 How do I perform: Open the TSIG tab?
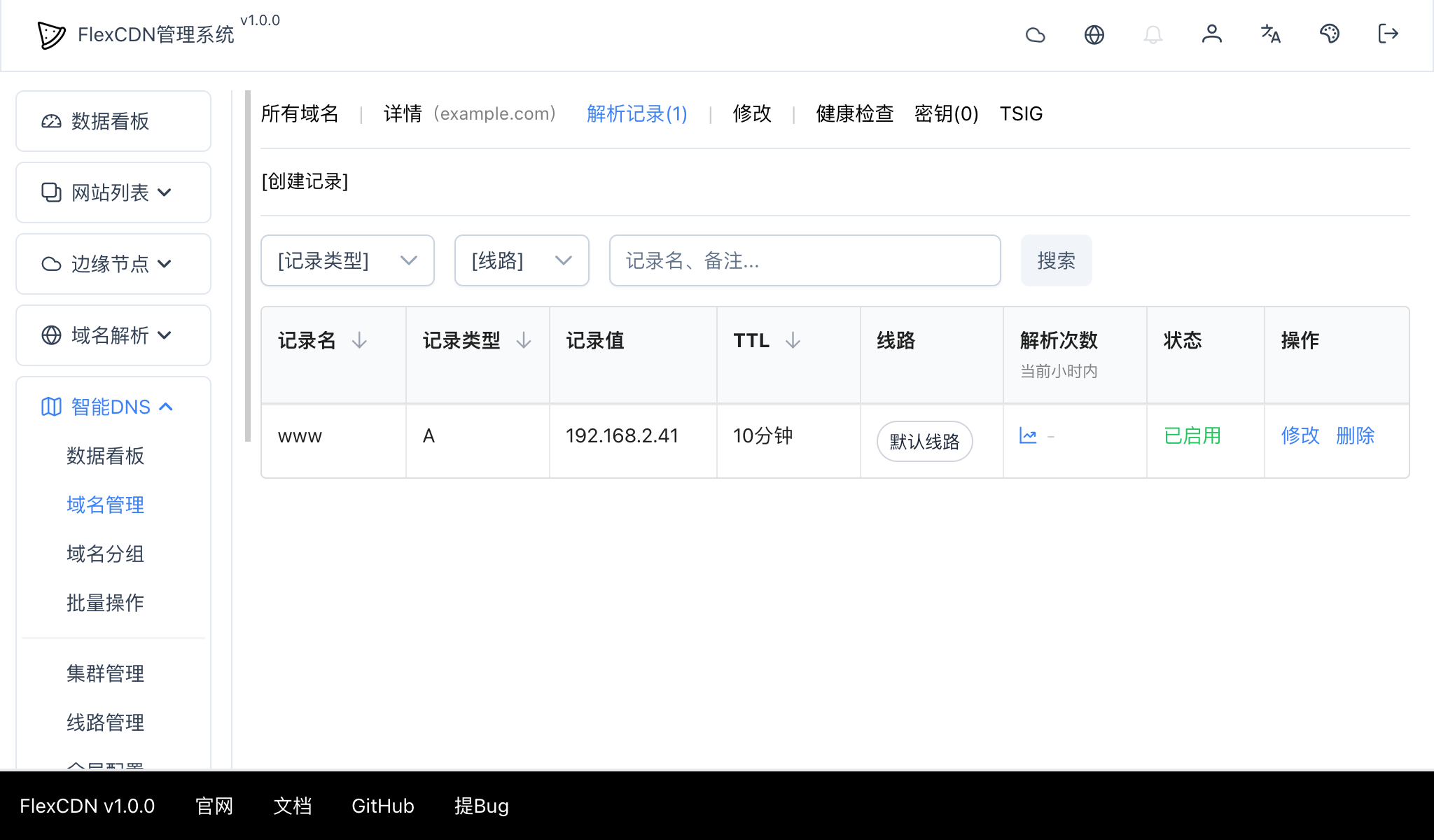tap(1021, 113)
